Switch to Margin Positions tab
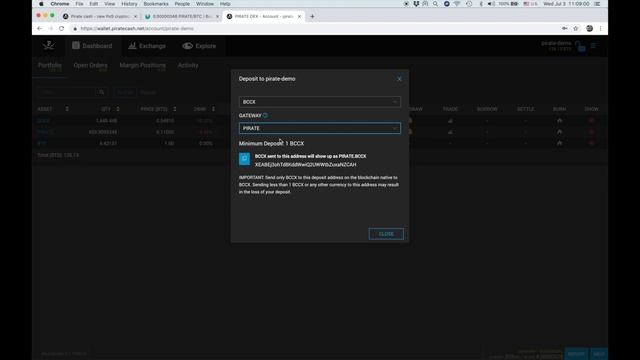The image size is (640, 360). (143, 66)
